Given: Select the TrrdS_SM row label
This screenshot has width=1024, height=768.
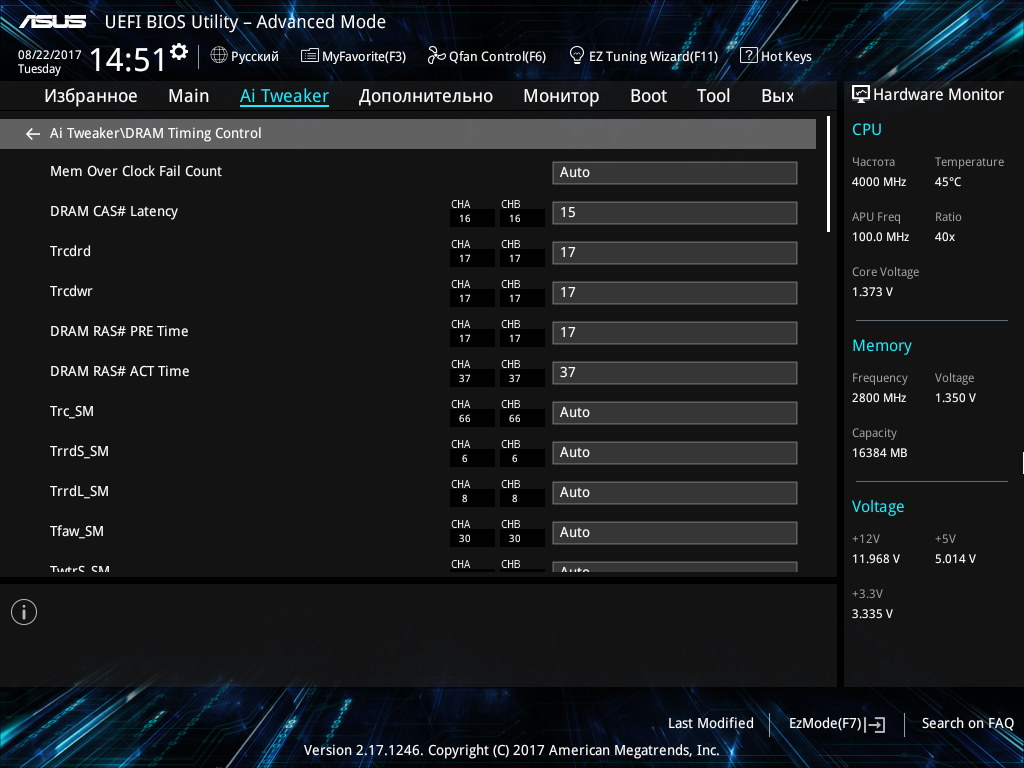Looking at the screenshot, I should 79,451.
